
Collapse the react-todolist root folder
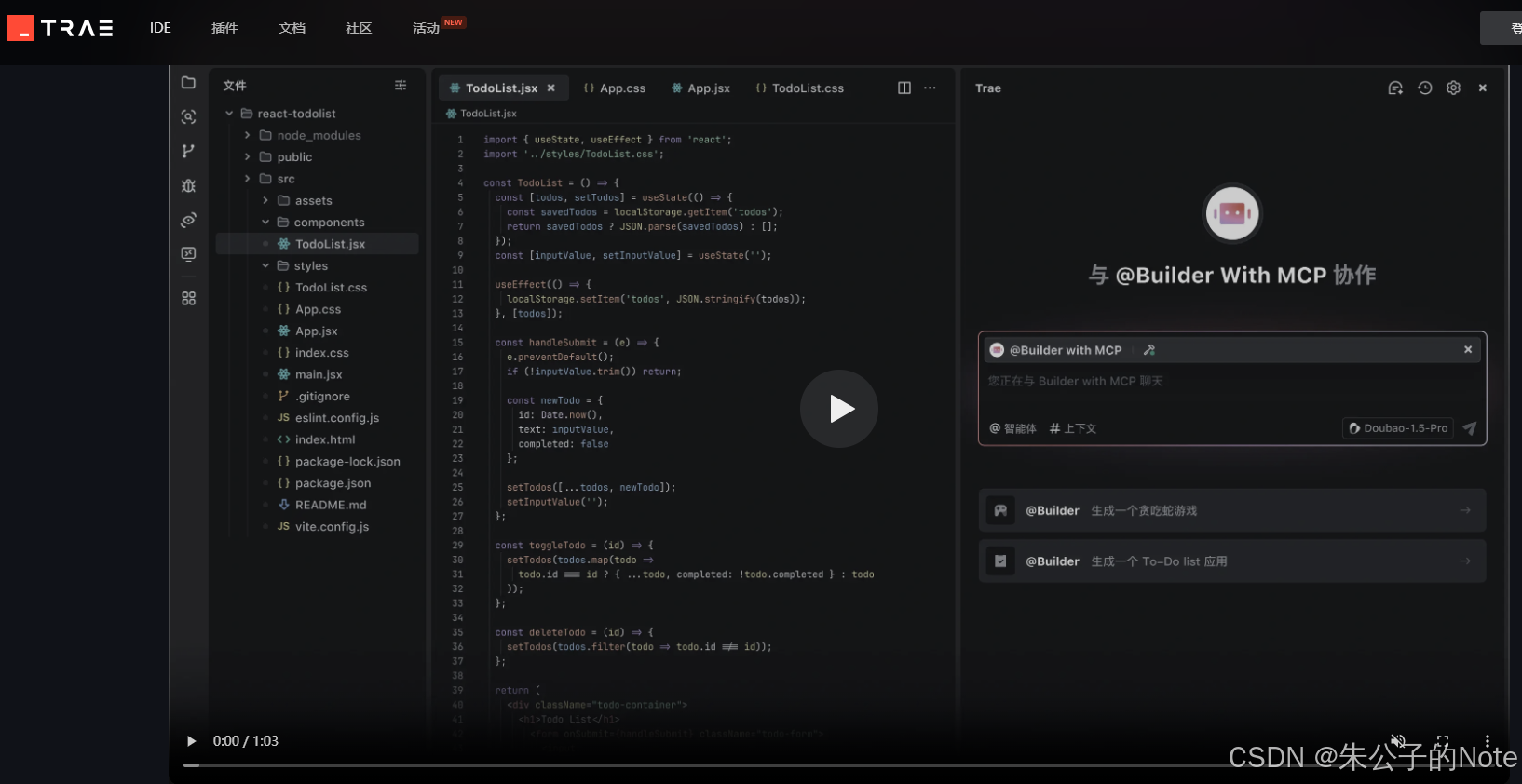229,114
